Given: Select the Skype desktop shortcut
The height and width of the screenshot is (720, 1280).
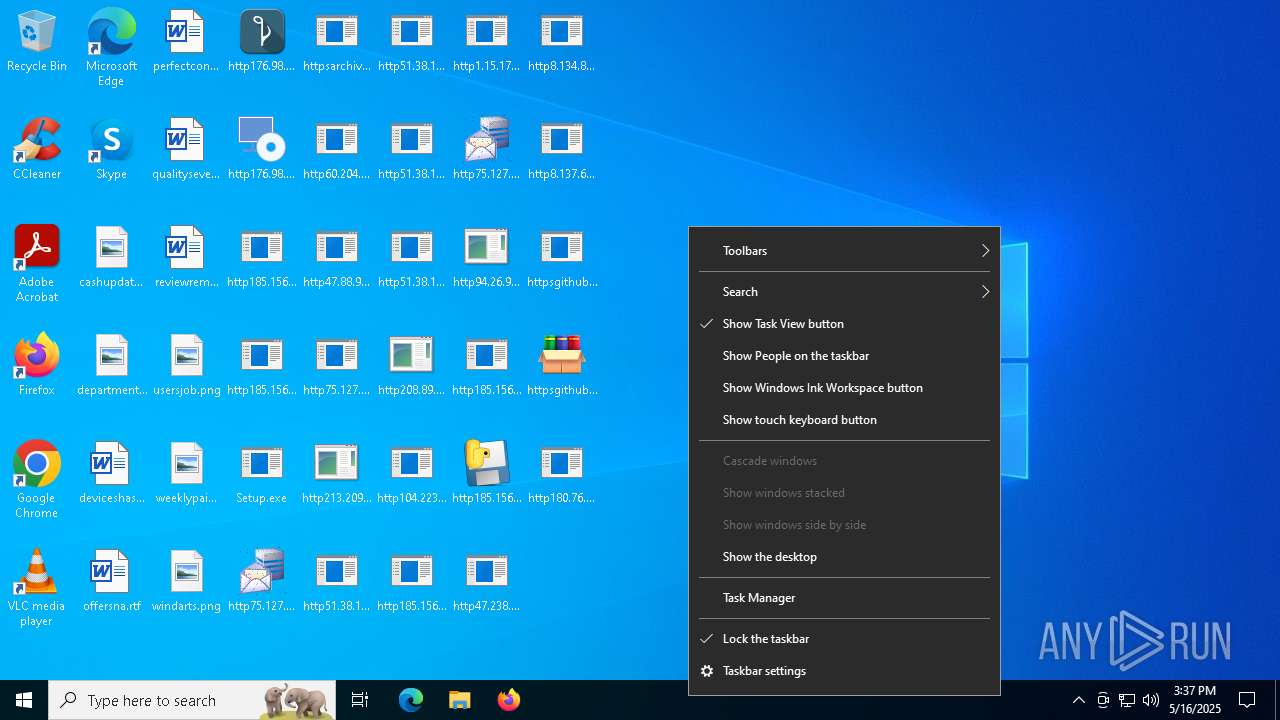Looking at the screenshot, I should click(x=111, y=150).
